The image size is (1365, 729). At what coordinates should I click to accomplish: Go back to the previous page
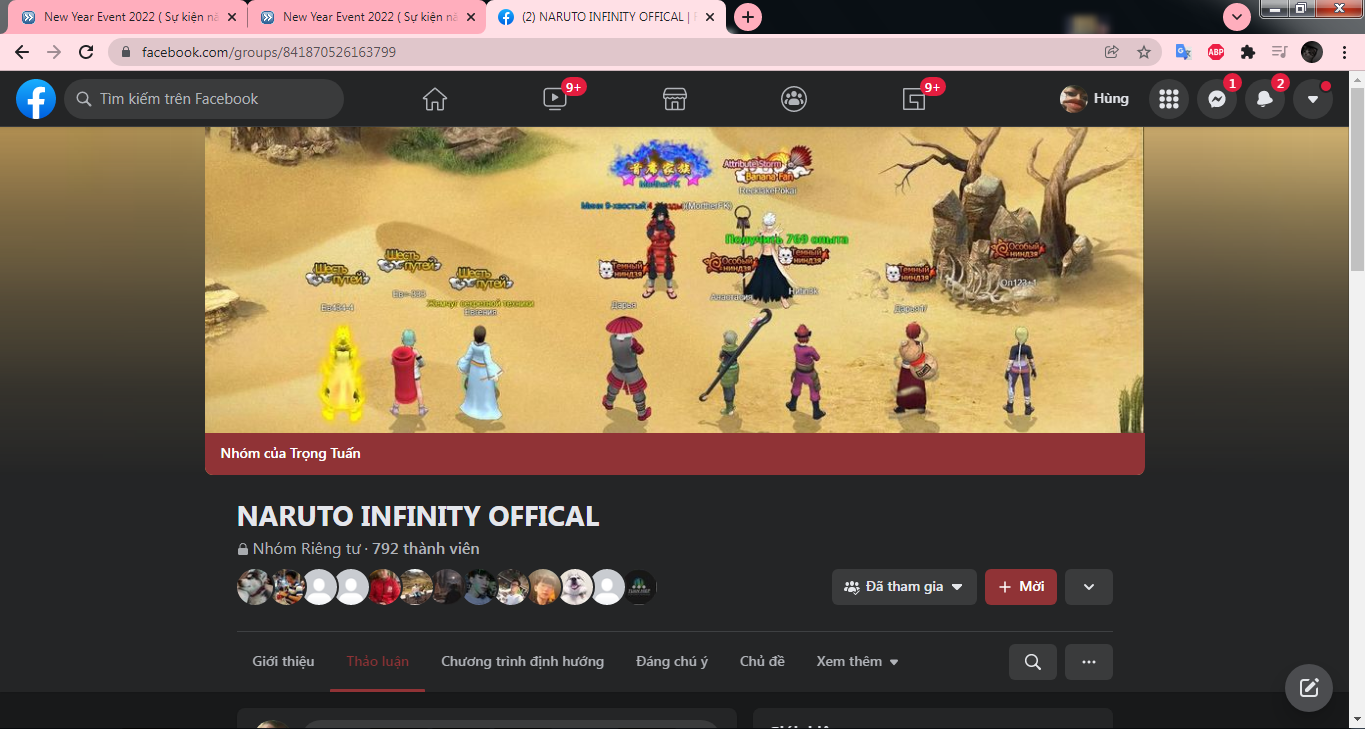(x=22, y=52)
